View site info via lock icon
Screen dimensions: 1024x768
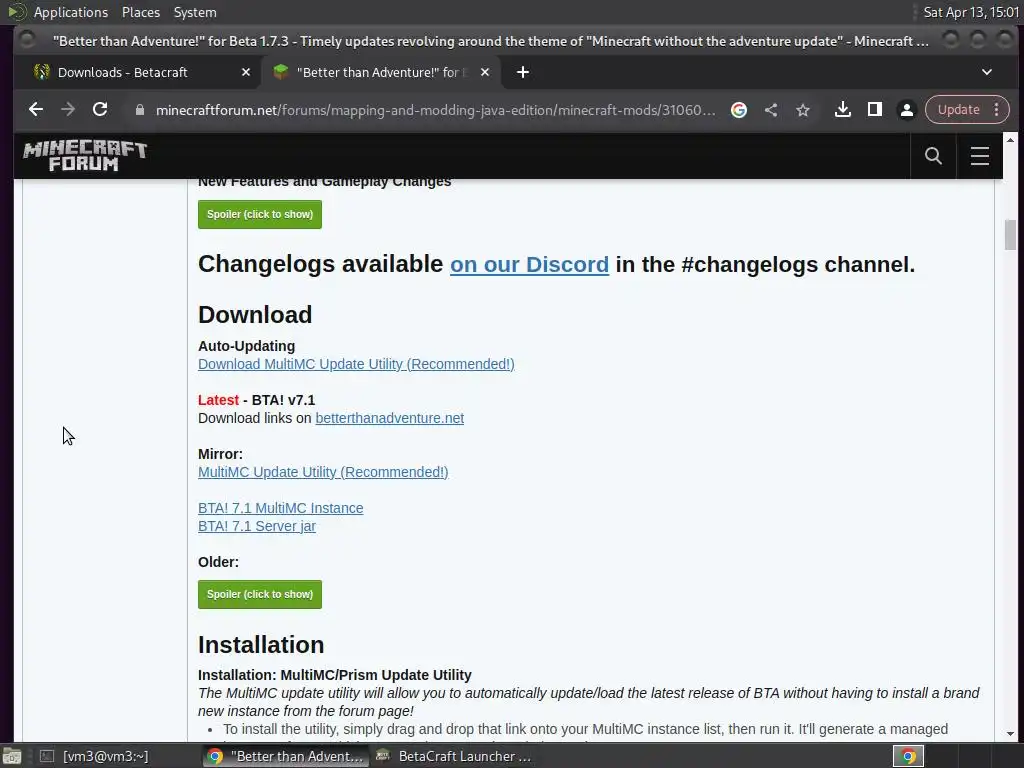pyautogui.click(x=139, y=110)
